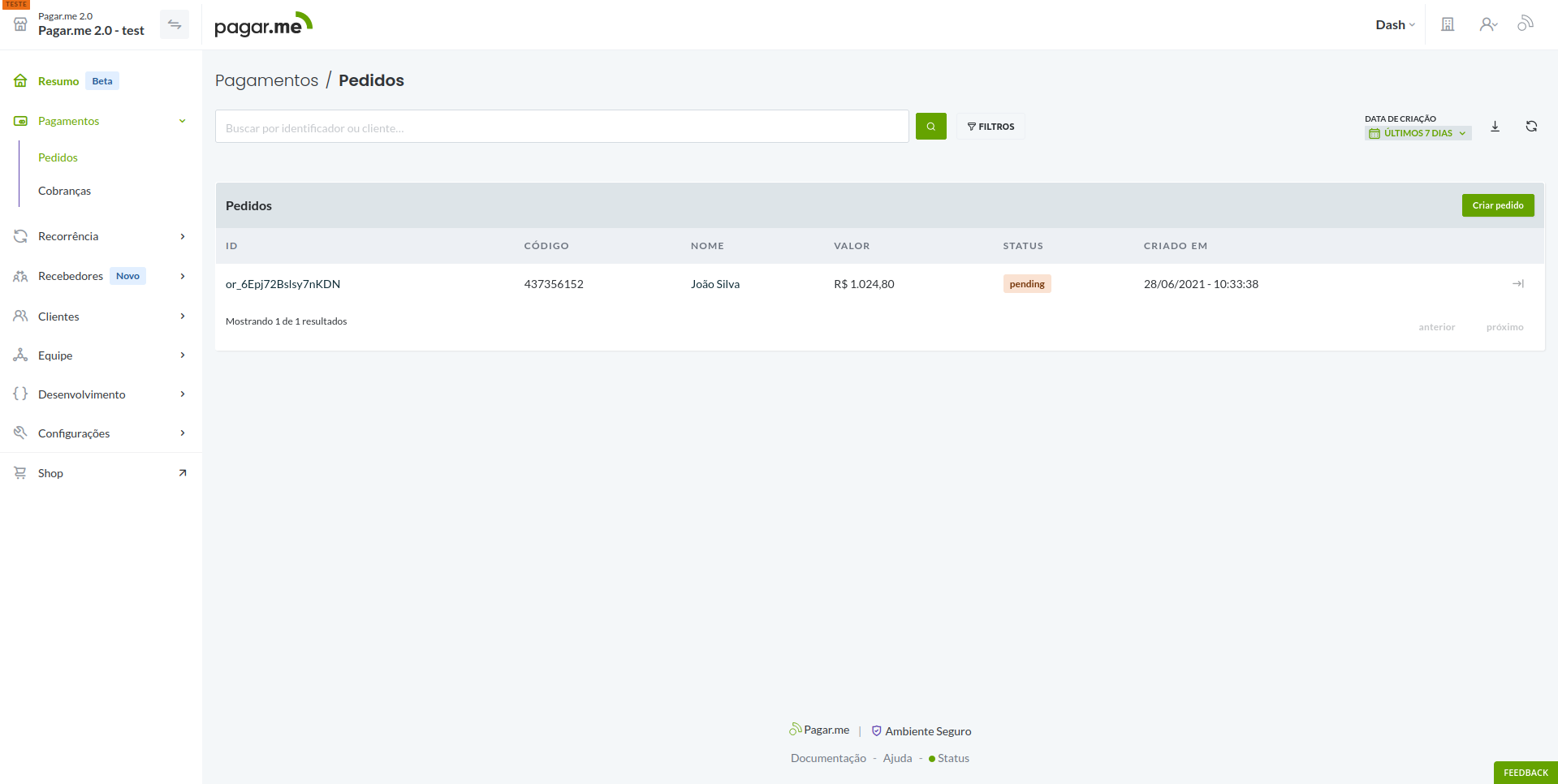Viewport: 1558px width, 784px height.
Task: Click the calendar icon in date filter
Action: (x=1375, y=134)
